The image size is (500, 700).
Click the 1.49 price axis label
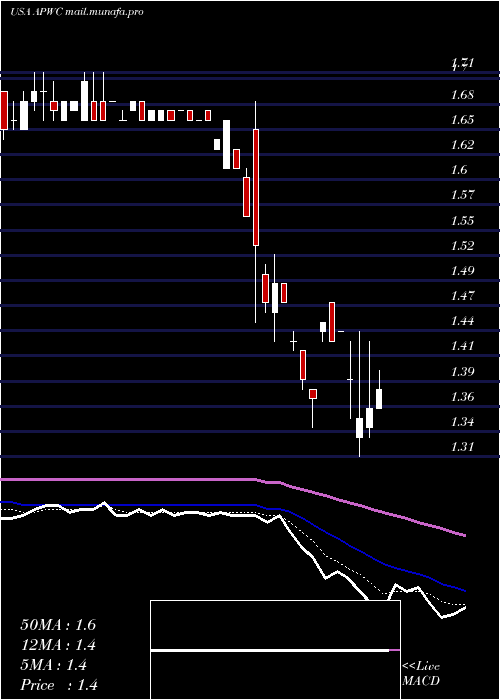pos(462,271)
